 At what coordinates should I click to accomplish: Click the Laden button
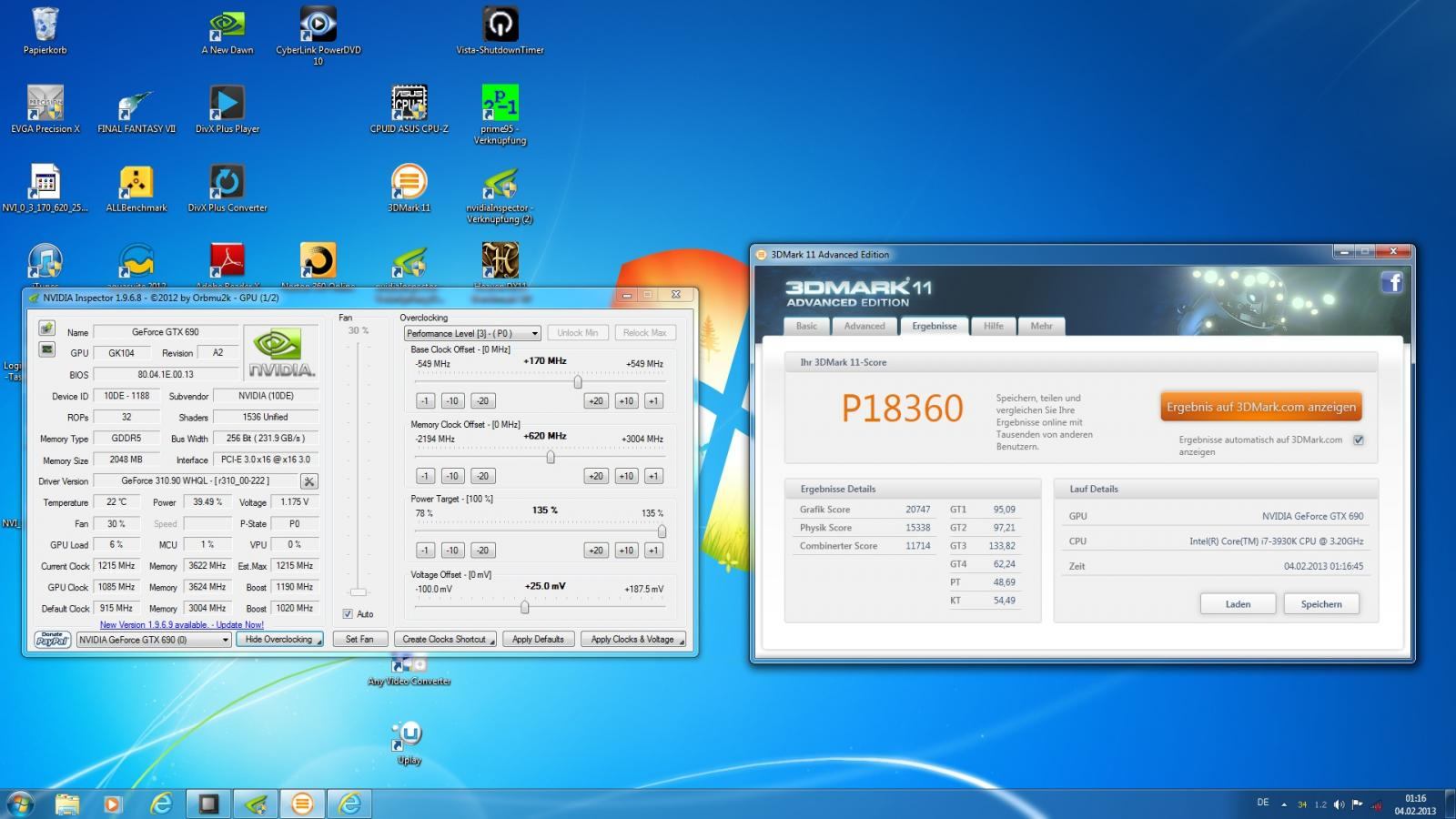pyautogui.click(x=1238, y=604)
